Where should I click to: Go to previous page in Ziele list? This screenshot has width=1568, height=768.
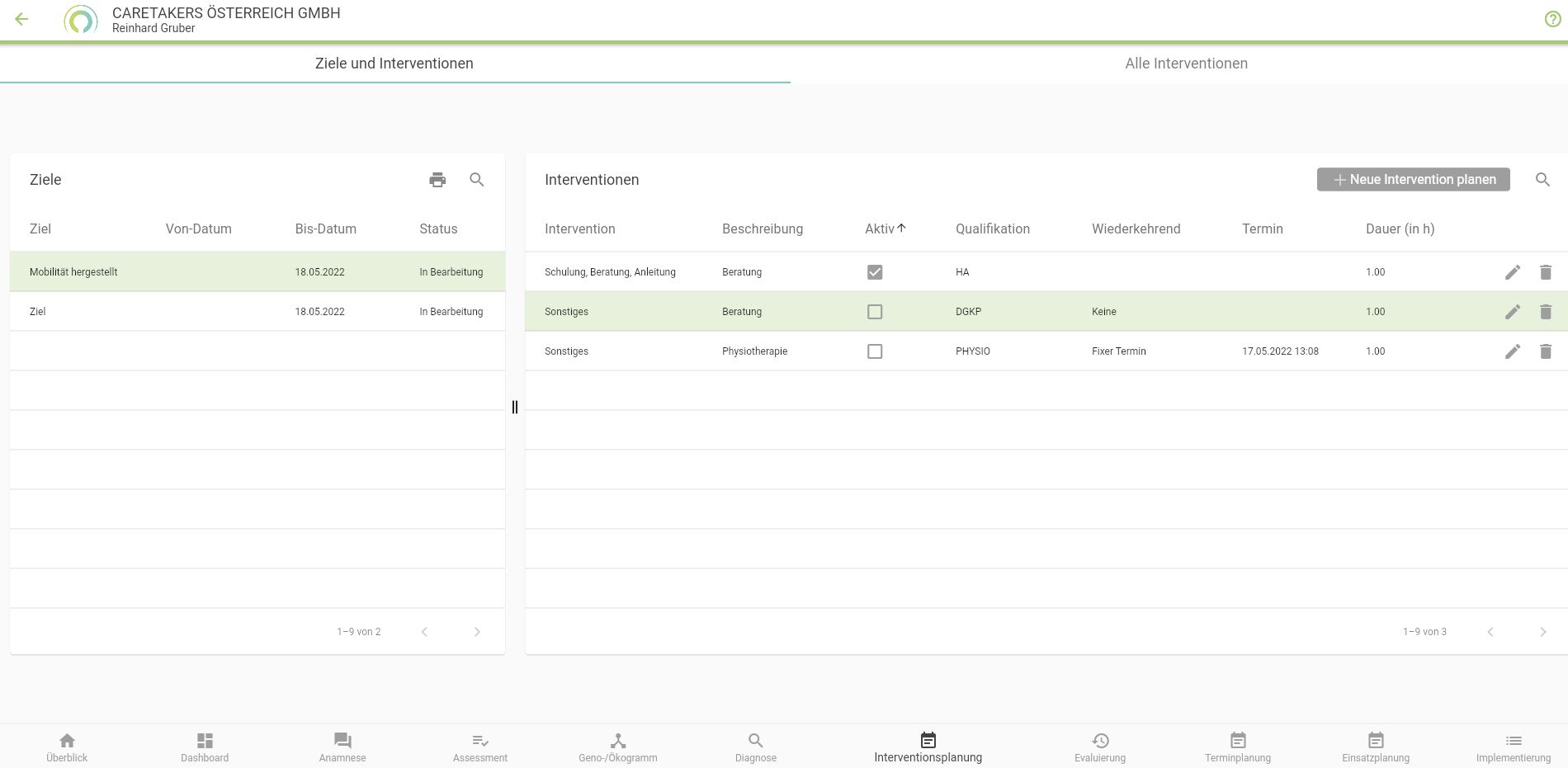(x=424, y=632)
